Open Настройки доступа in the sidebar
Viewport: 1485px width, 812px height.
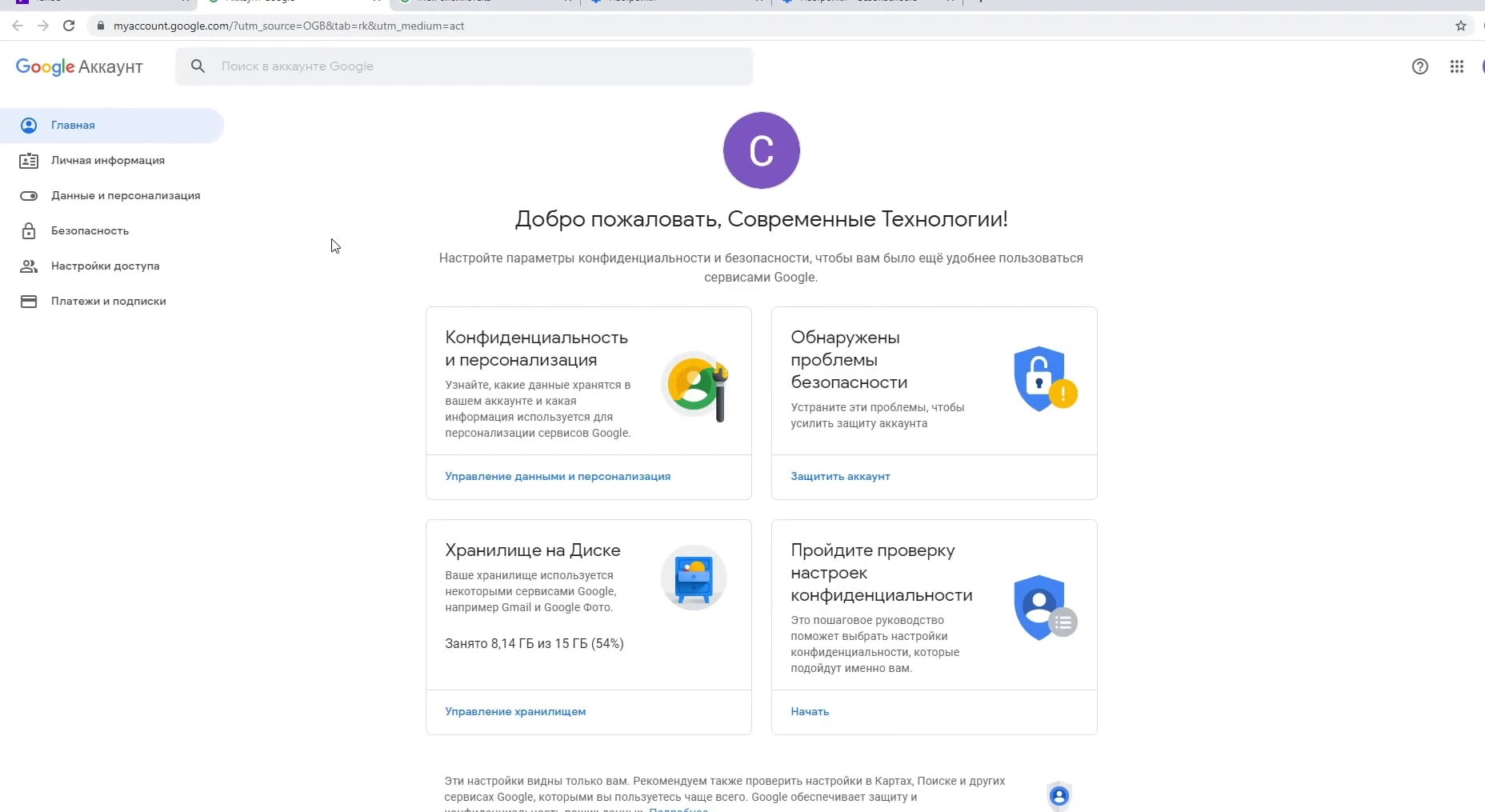tap(112, 266)
